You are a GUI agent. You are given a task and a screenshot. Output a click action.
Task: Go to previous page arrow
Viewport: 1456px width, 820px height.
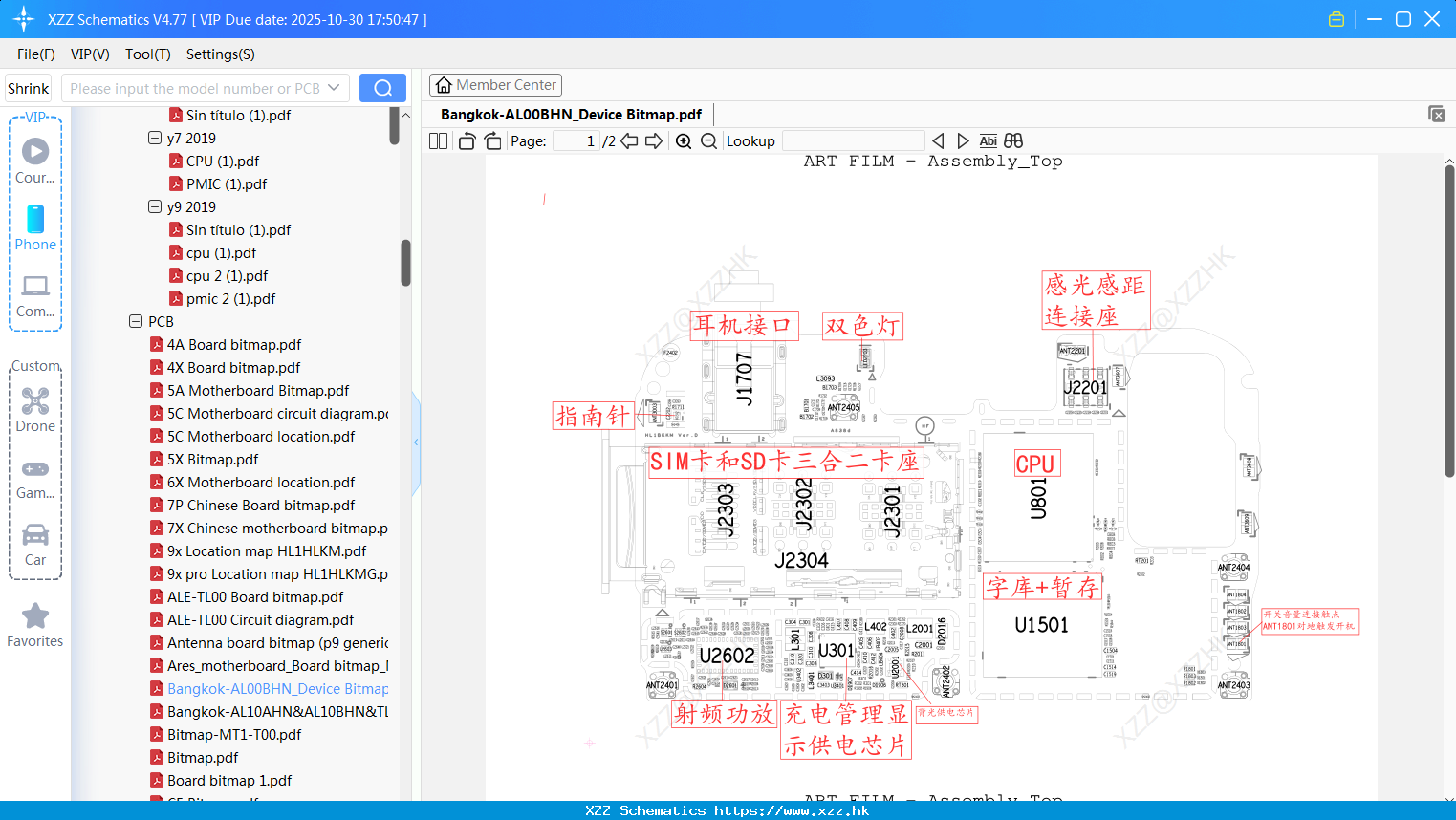click(x=629, y=141)
